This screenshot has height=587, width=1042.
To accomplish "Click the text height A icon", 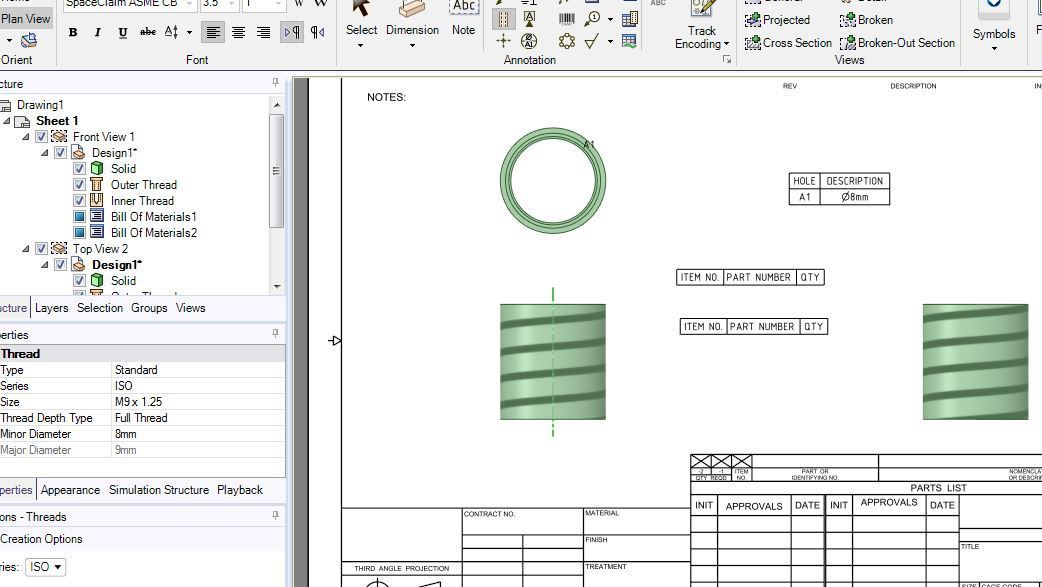I will pos(171,32).
